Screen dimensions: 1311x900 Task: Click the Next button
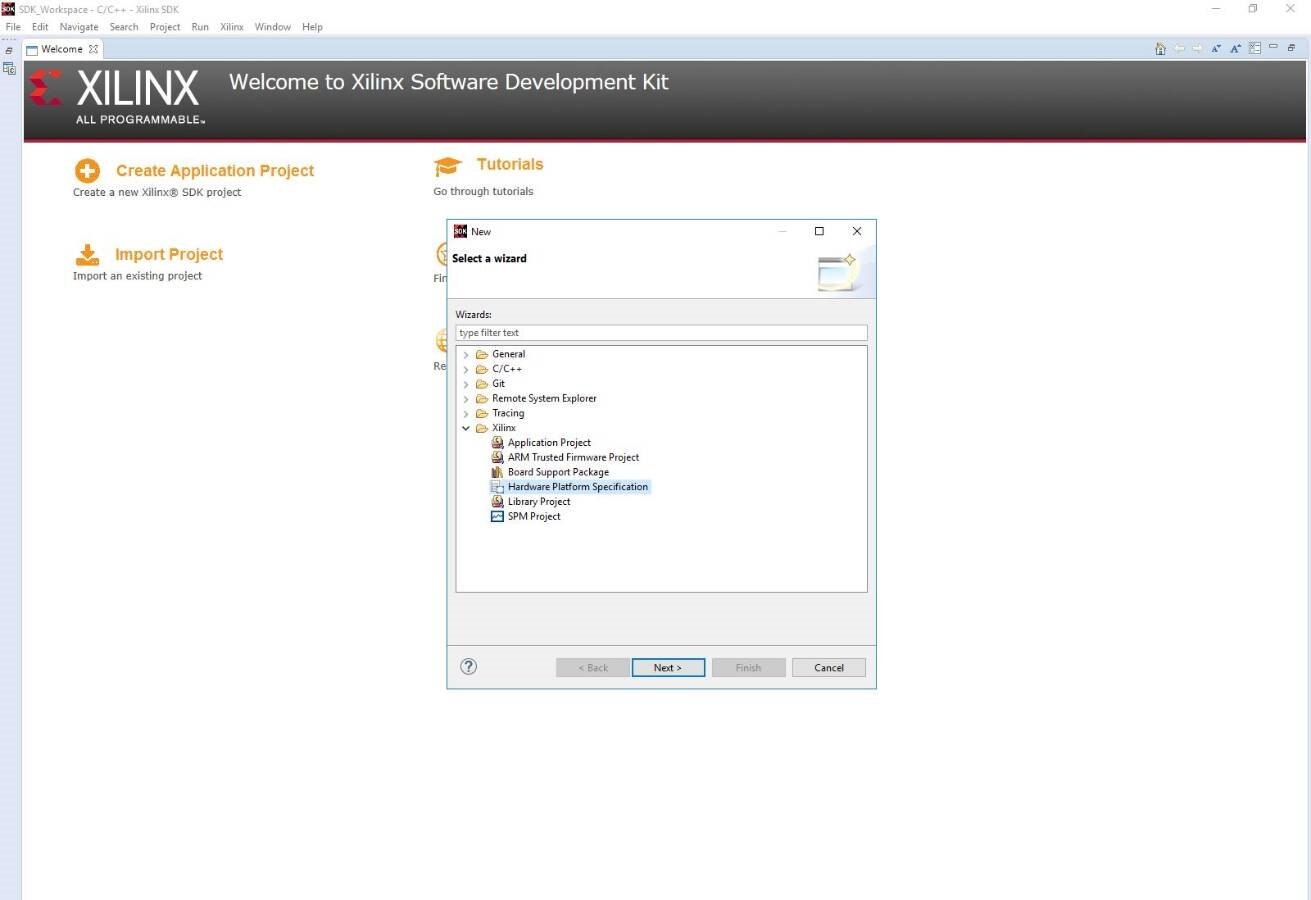pyautogui.click(x=668, y=668)
